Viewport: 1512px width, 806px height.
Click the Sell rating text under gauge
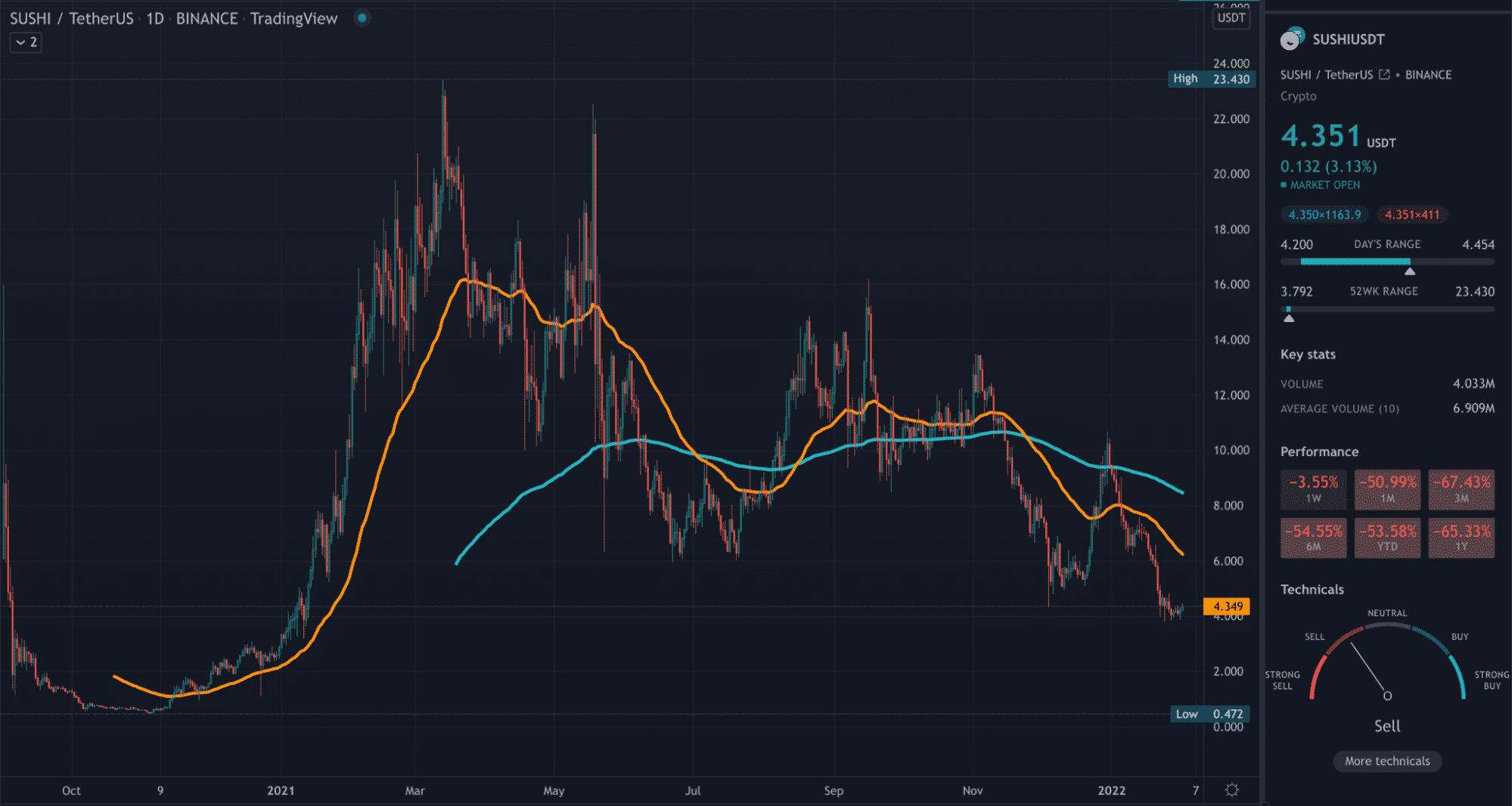click(x=1387, y=726)
